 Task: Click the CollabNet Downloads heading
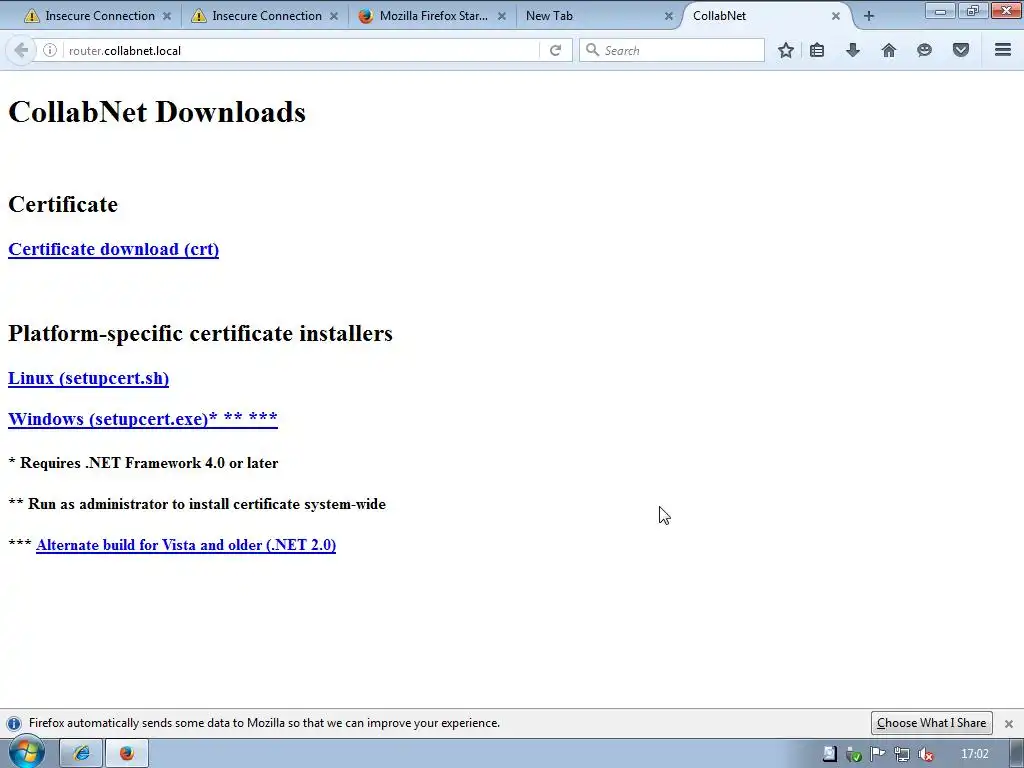(x=157, y=112)
